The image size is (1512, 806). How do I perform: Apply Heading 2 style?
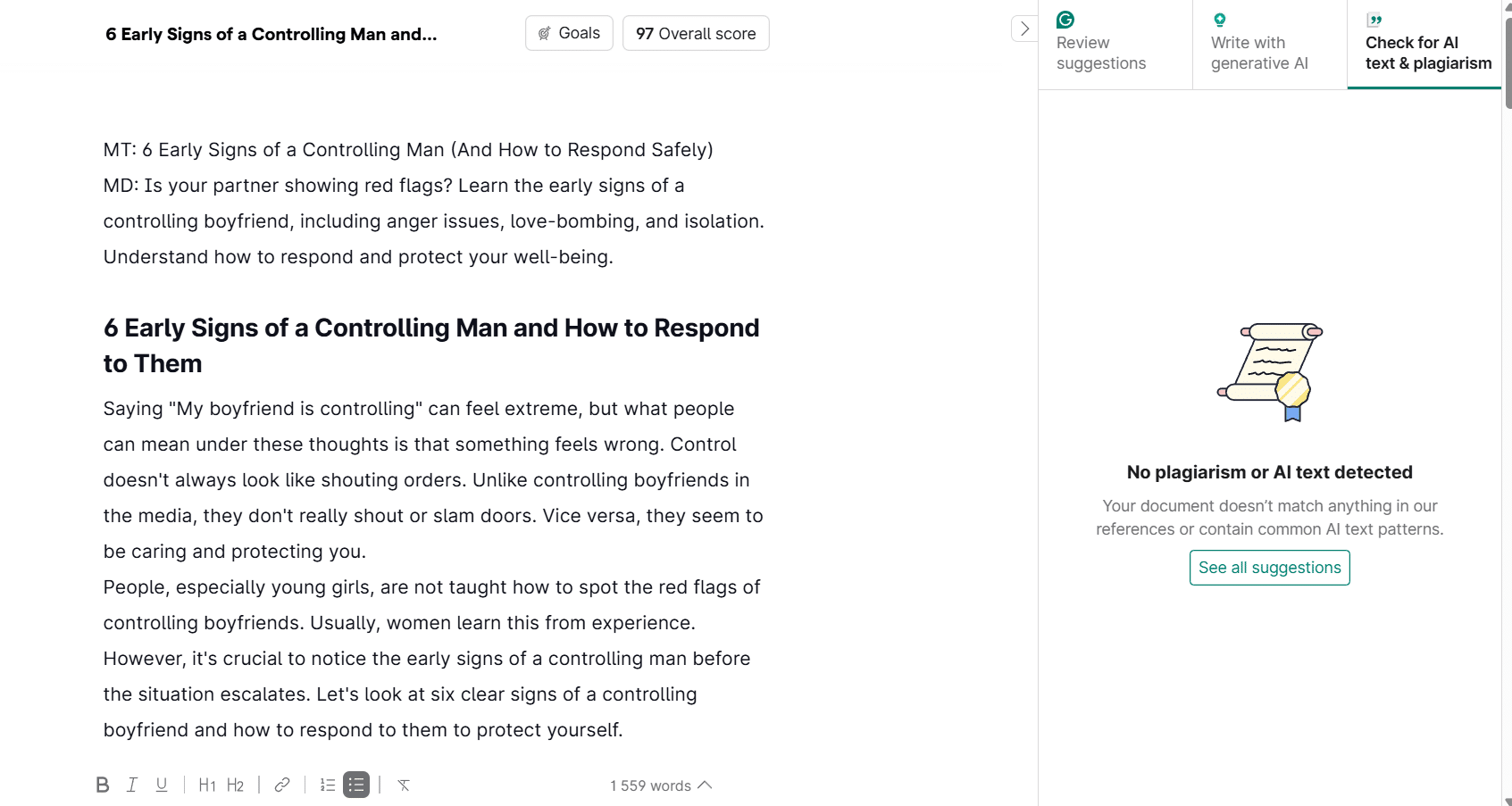pos(236,785)
